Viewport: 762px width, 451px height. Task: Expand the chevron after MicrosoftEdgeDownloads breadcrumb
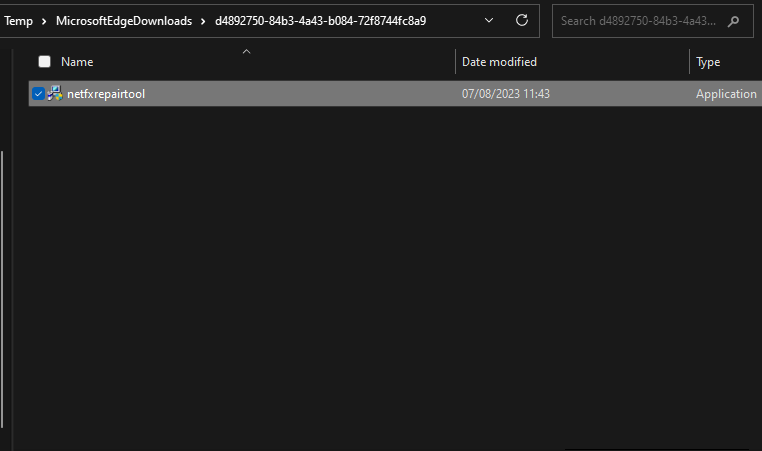203,21
